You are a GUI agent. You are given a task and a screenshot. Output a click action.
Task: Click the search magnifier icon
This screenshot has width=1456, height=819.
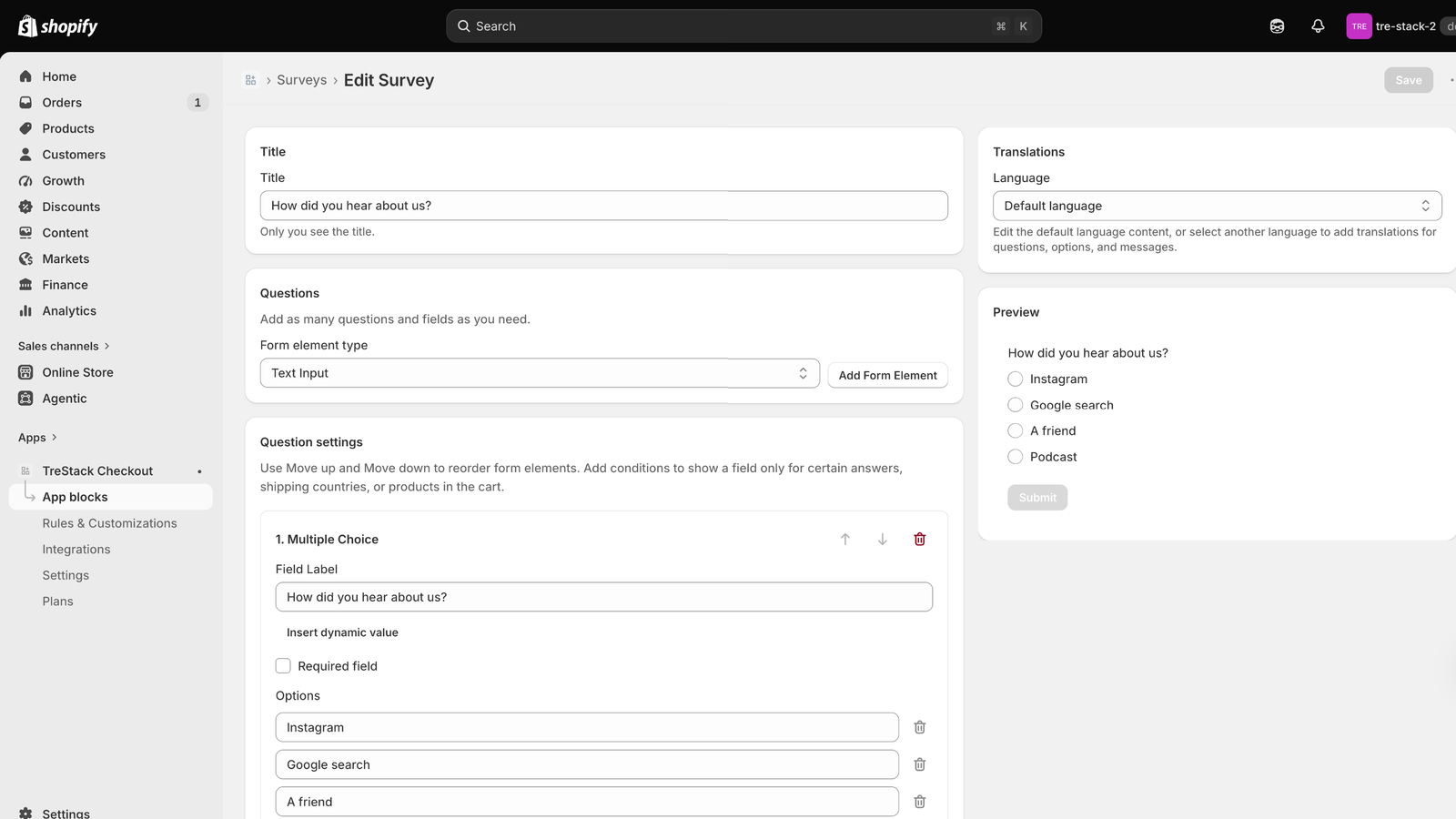463,26
